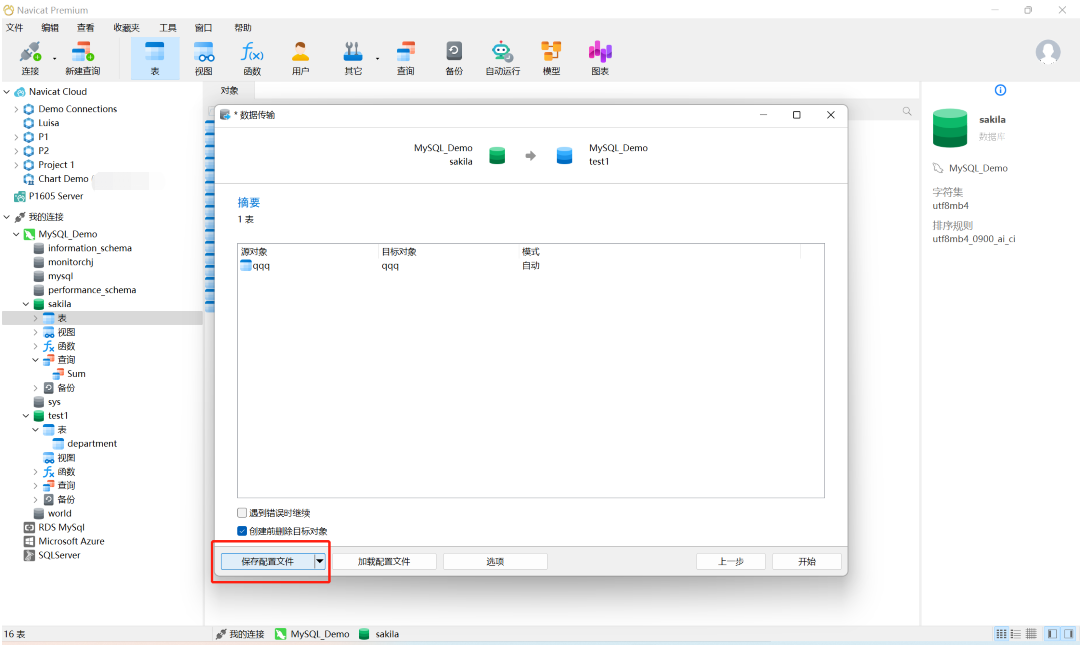Collapse the sakila database tree node
This screenshot has height=645, width=1084.
pyautogui.click(x=26, y=304)
